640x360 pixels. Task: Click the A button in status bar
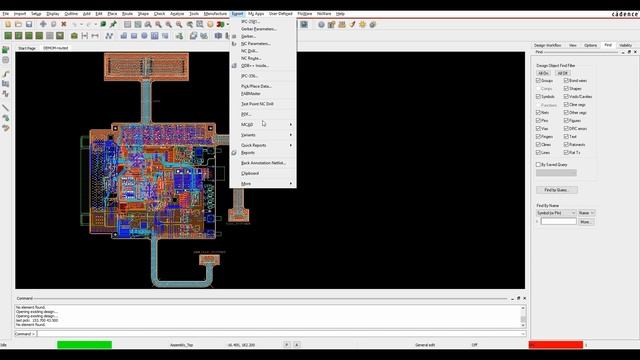point(297,345)
